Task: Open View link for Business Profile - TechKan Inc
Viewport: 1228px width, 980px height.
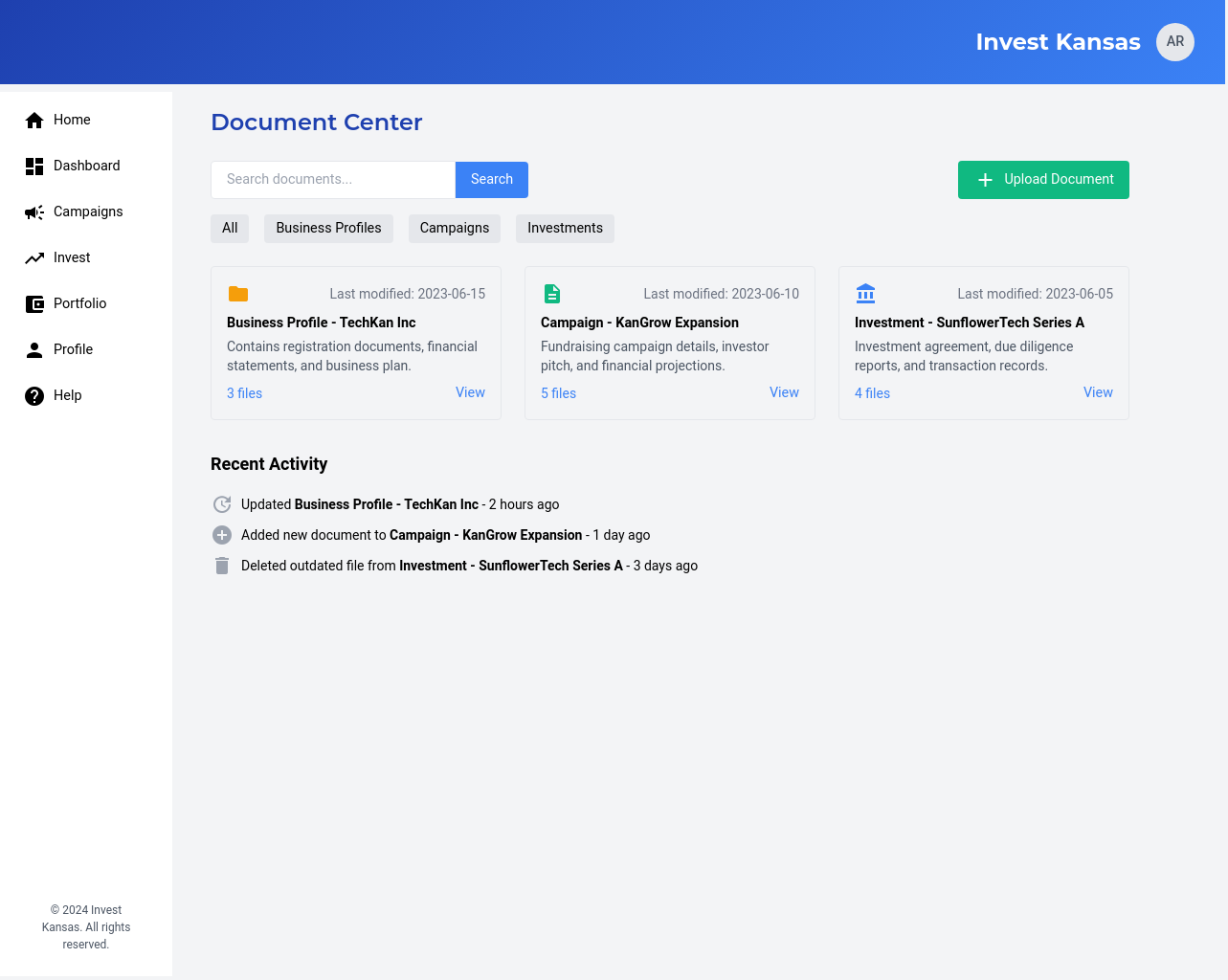Action: pyautogui.click(x=470, y=392)
